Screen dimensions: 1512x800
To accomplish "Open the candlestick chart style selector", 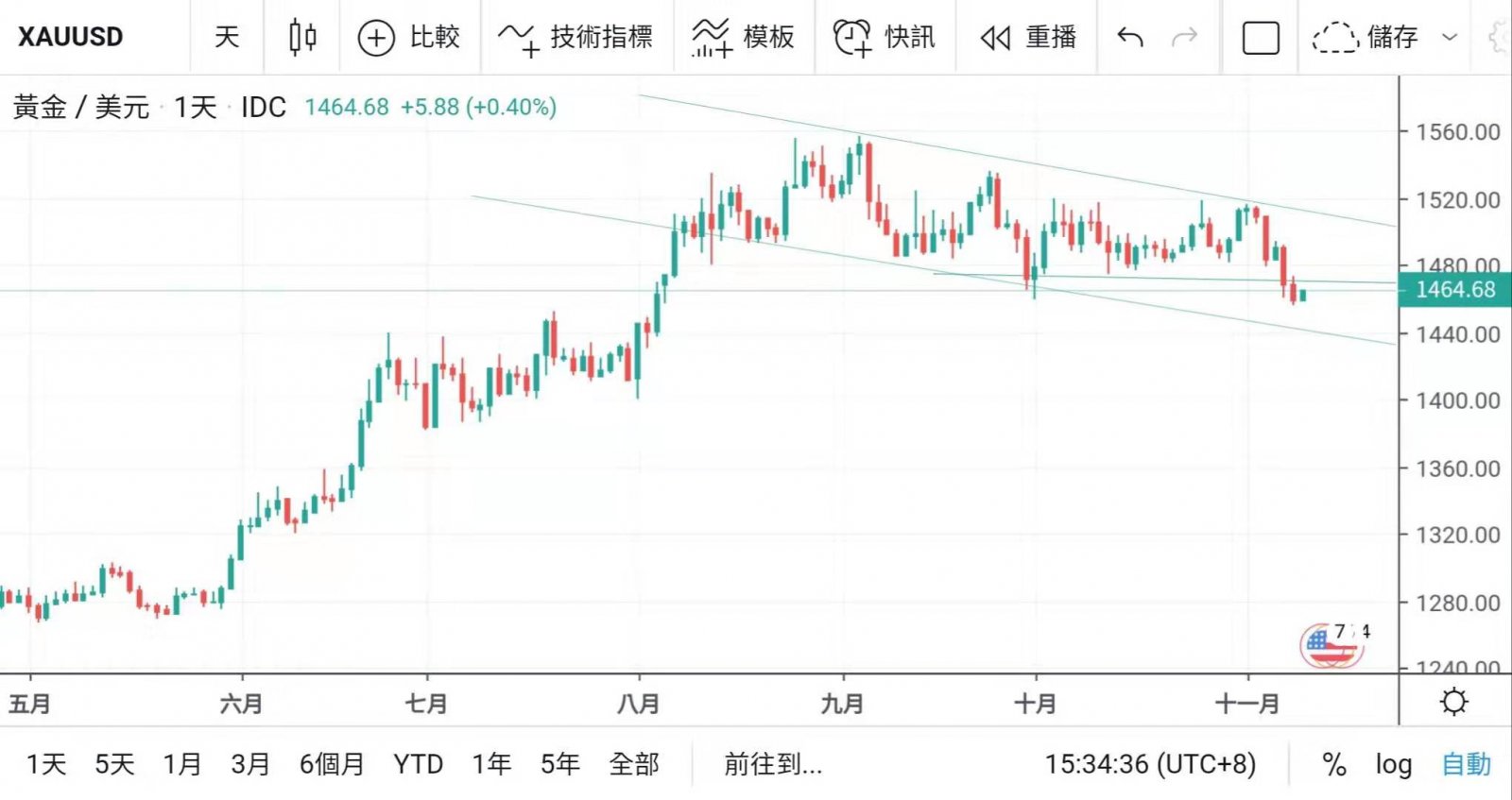I will coord(302,38).
